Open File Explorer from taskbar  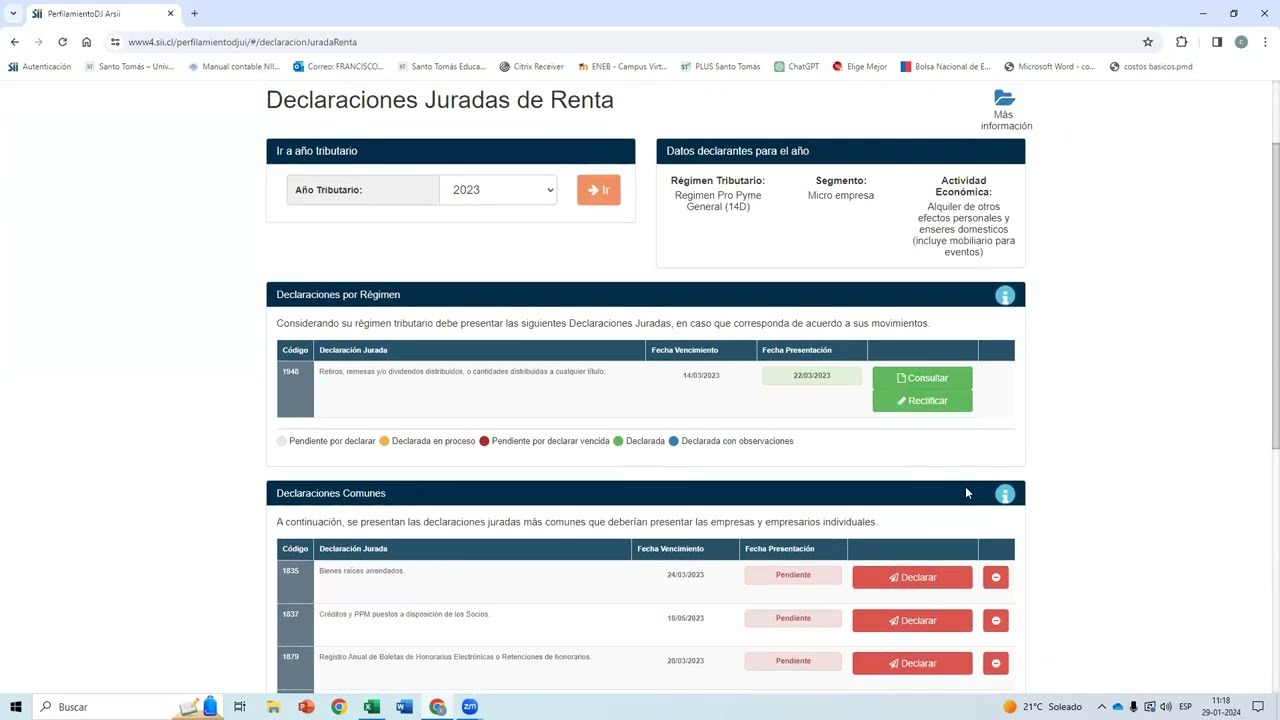click(273, 707)
